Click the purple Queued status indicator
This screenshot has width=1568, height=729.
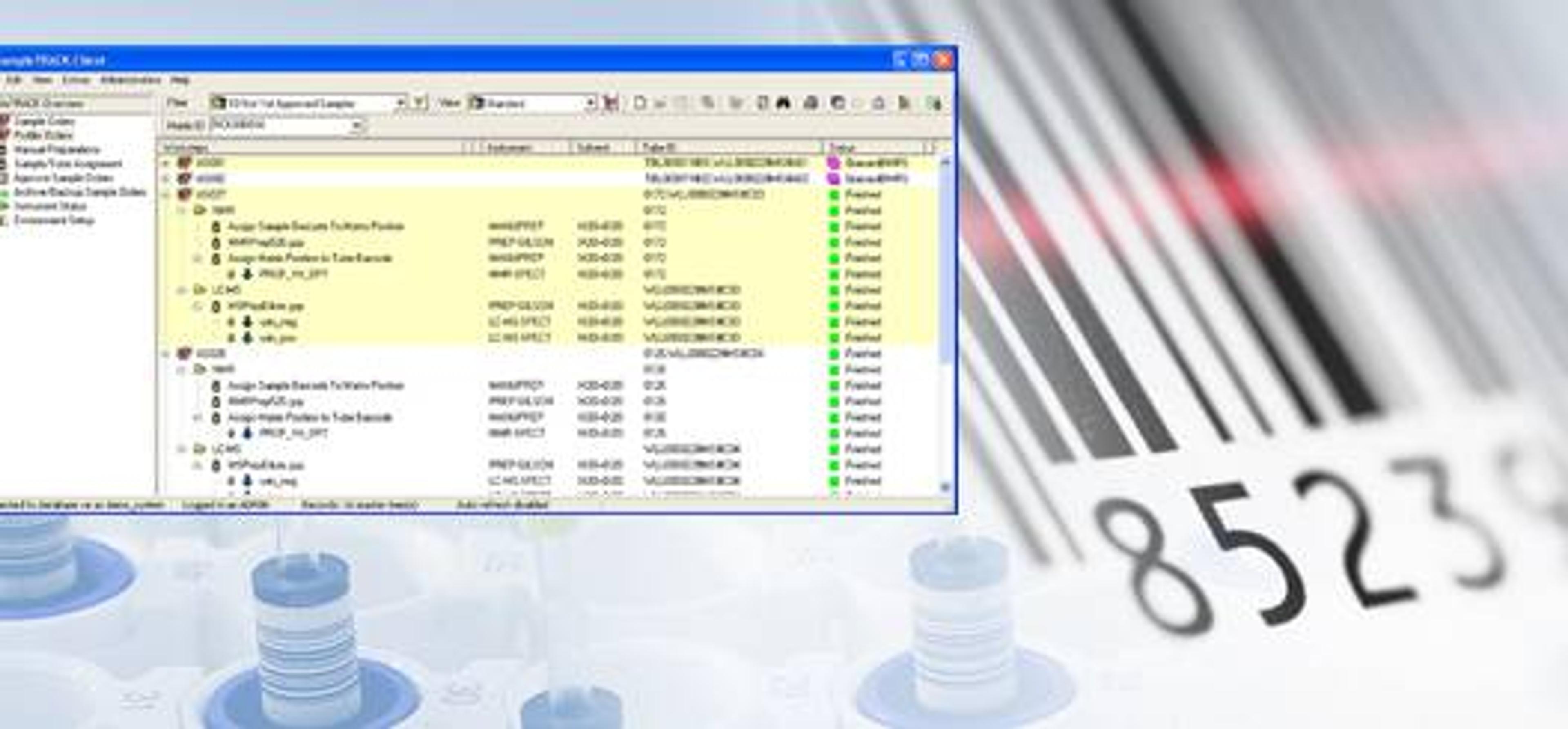point(833,163)
